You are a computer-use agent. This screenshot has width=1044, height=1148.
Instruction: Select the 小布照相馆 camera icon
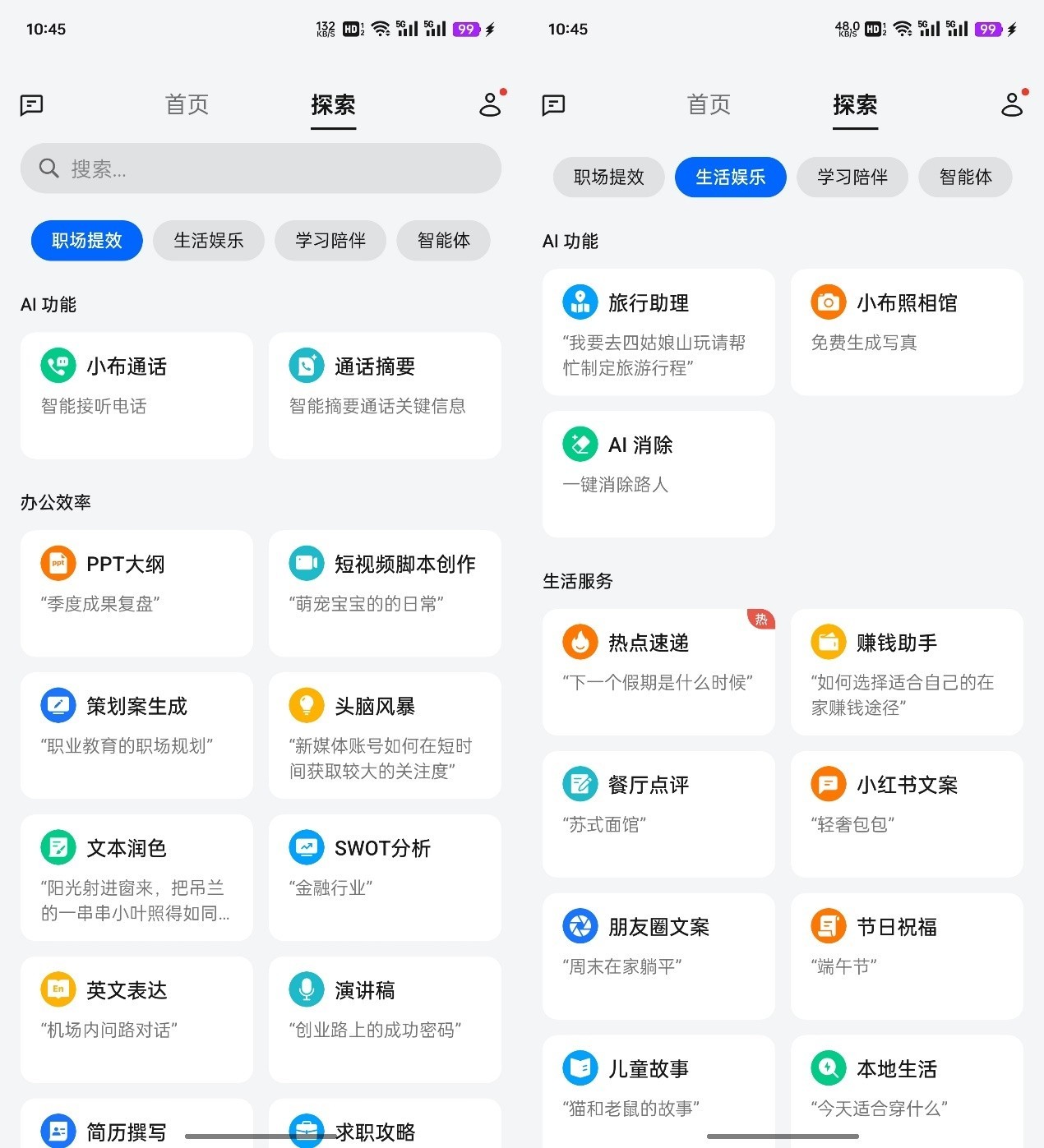coord(828,302)
